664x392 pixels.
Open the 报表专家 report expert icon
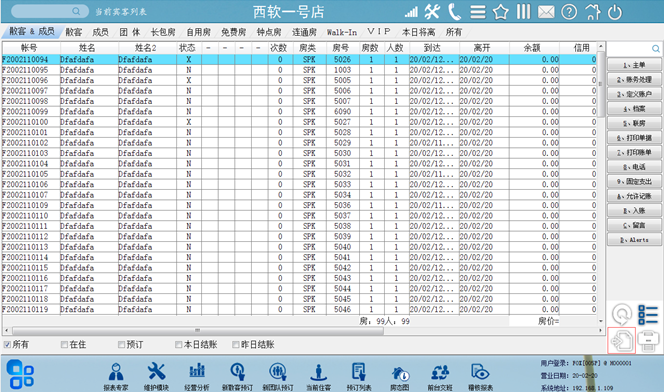pos(116,376)
